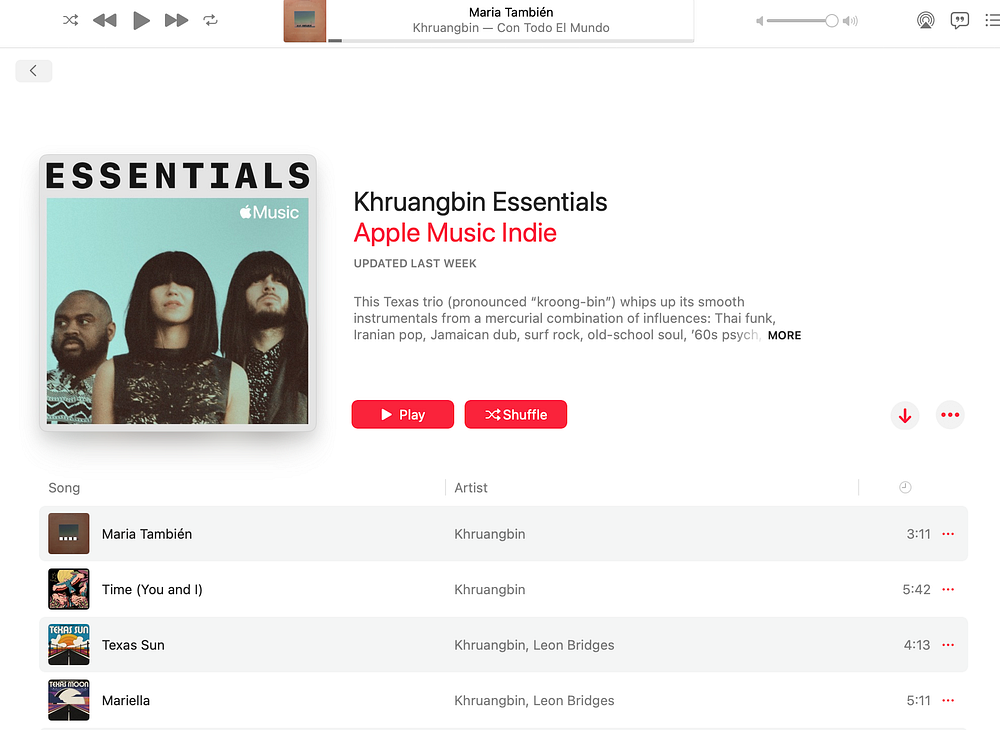Image resolution: width=1000 pixels, height=730 pixels.
Task: Click the red Shuffle button
Action: pyautogui.click(x=515, y=414)
